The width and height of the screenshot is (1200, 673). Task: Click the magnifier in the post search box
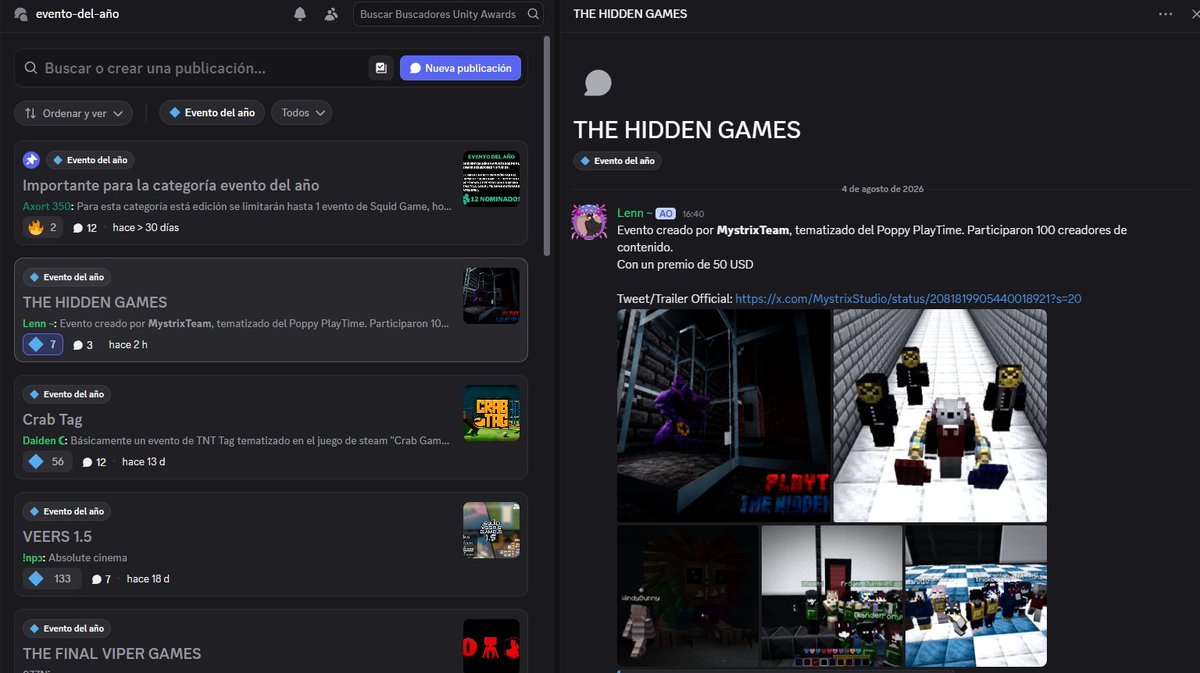tap(31, 69)
